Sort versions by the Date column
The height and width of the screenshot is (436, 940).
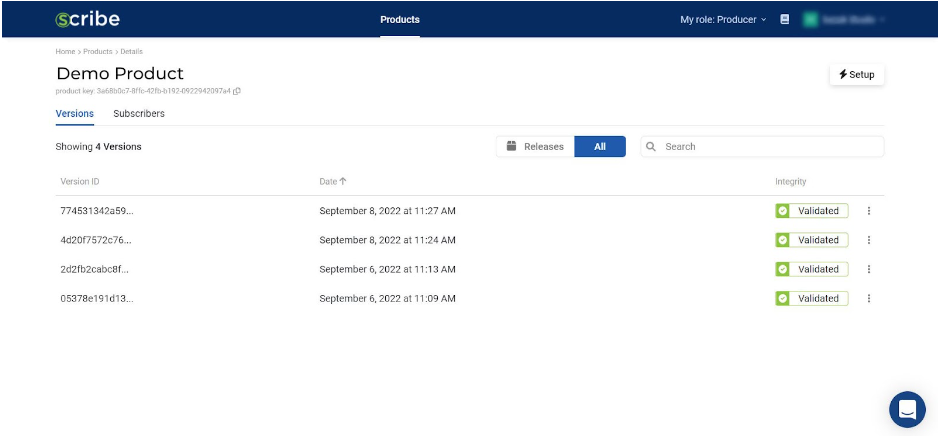332,182
